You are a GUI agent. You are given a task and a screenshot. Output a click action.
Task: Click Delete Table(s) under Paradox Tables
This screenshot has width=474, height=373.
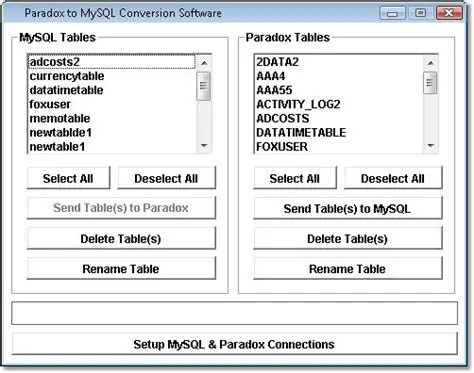(348, 238)
